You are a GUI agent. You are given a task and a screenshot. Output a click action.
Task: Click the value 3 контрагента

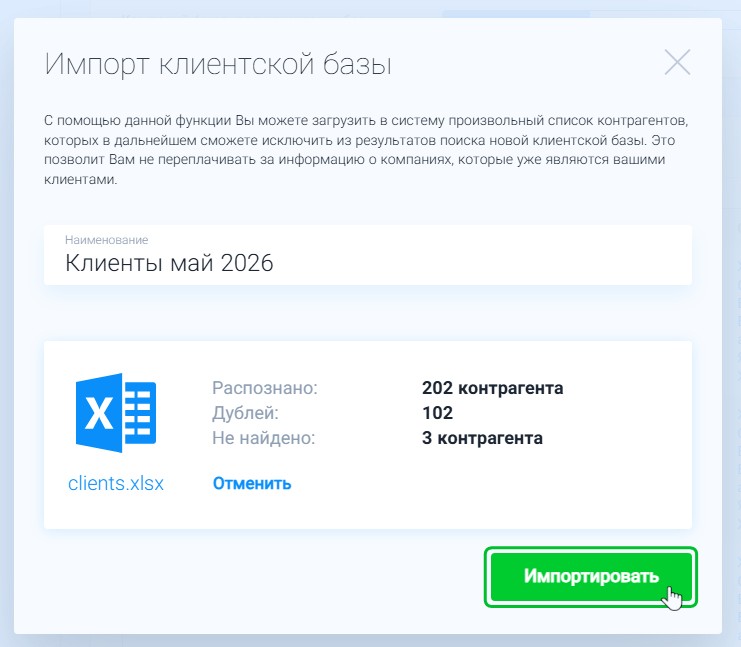coord(482,438)
